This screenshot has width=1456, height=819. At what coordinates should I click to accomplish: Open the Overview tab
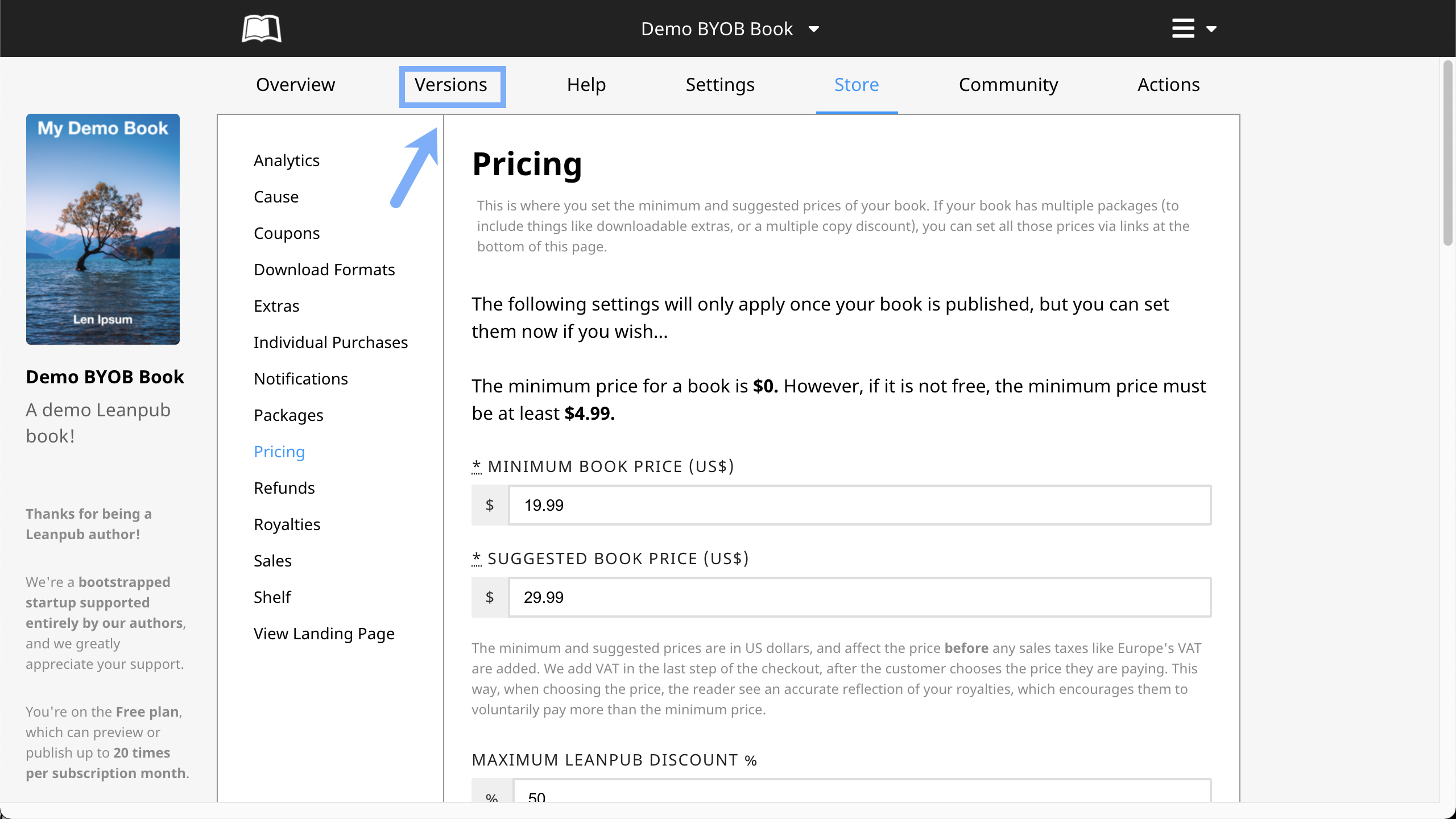(x=295, y=85)
